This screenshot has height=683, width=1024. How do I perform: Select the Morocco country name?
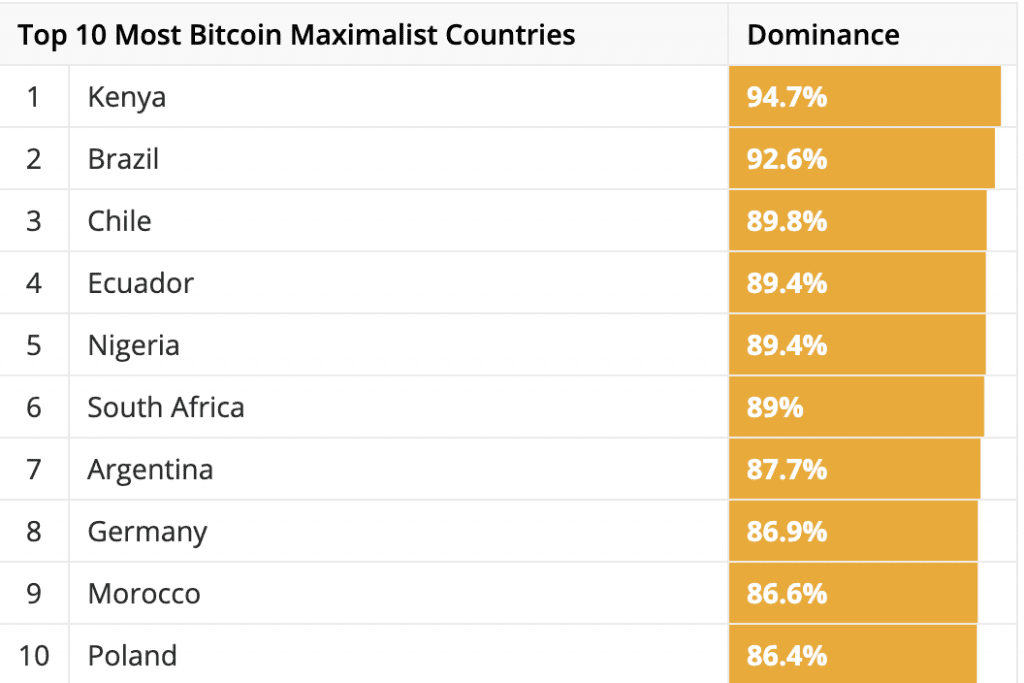click(x=144, y=593)
